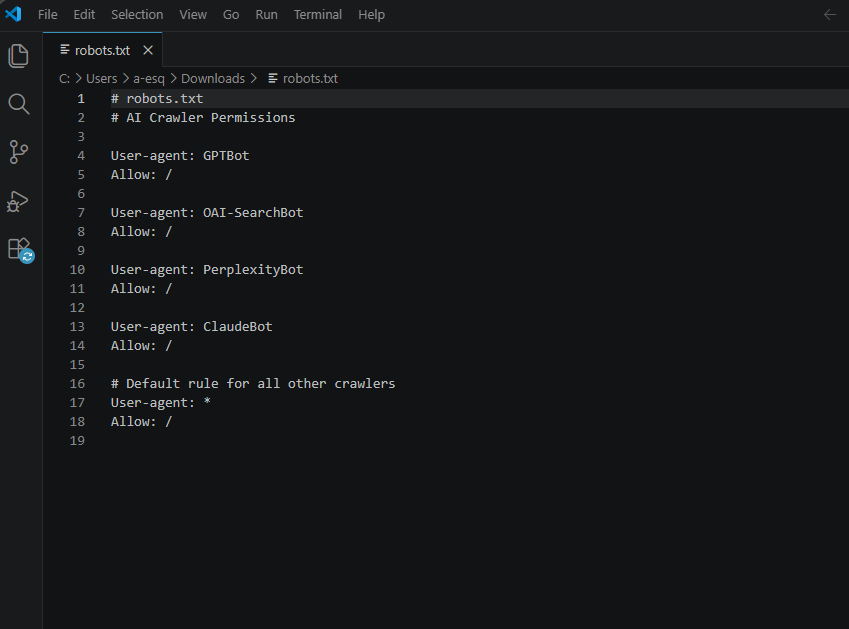
Task: Click the Go Back arrow in title bar
Action: (x=830, y=15)
